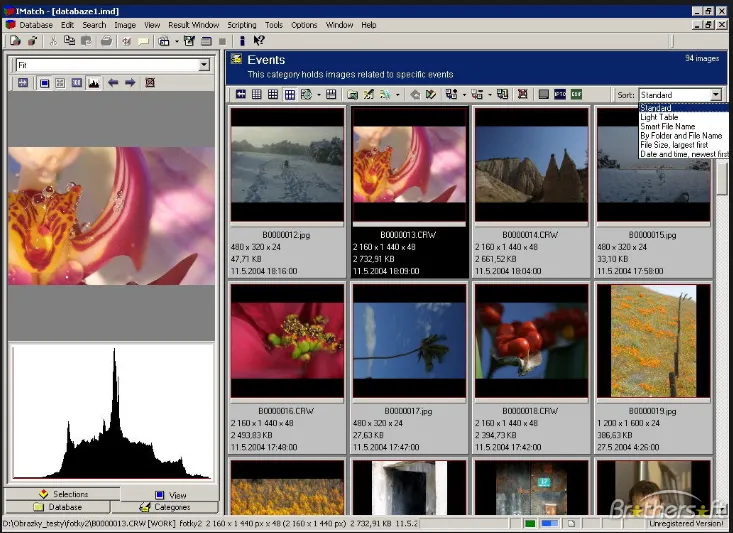733x533 pixels.
Task: Click the pencil edit icon in result toolbar
Action: pos(369,94)
